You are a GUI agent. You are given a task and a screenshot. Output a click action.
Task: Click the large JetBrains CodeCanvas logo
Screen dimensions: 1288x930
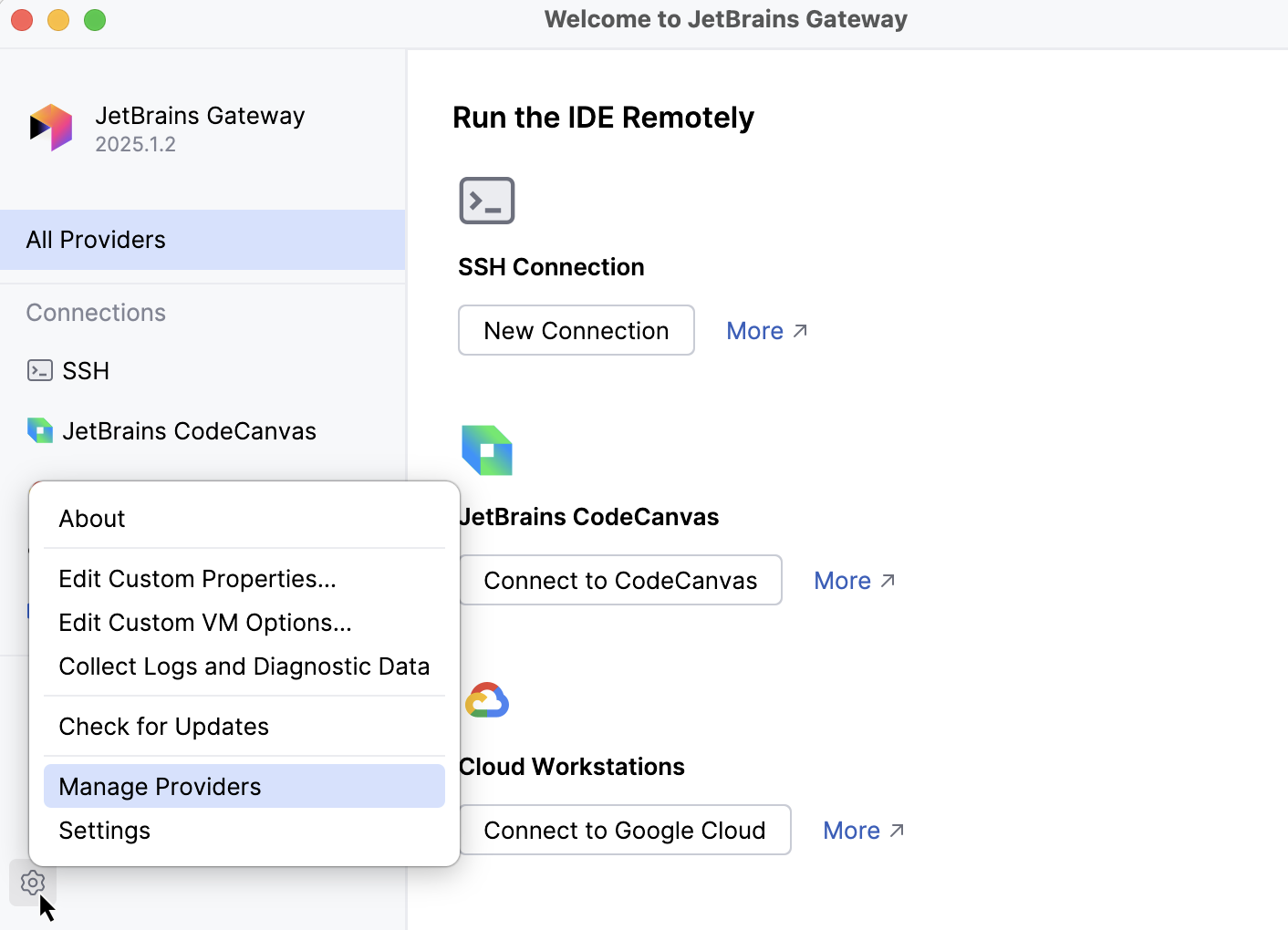[x=487, y=450]
